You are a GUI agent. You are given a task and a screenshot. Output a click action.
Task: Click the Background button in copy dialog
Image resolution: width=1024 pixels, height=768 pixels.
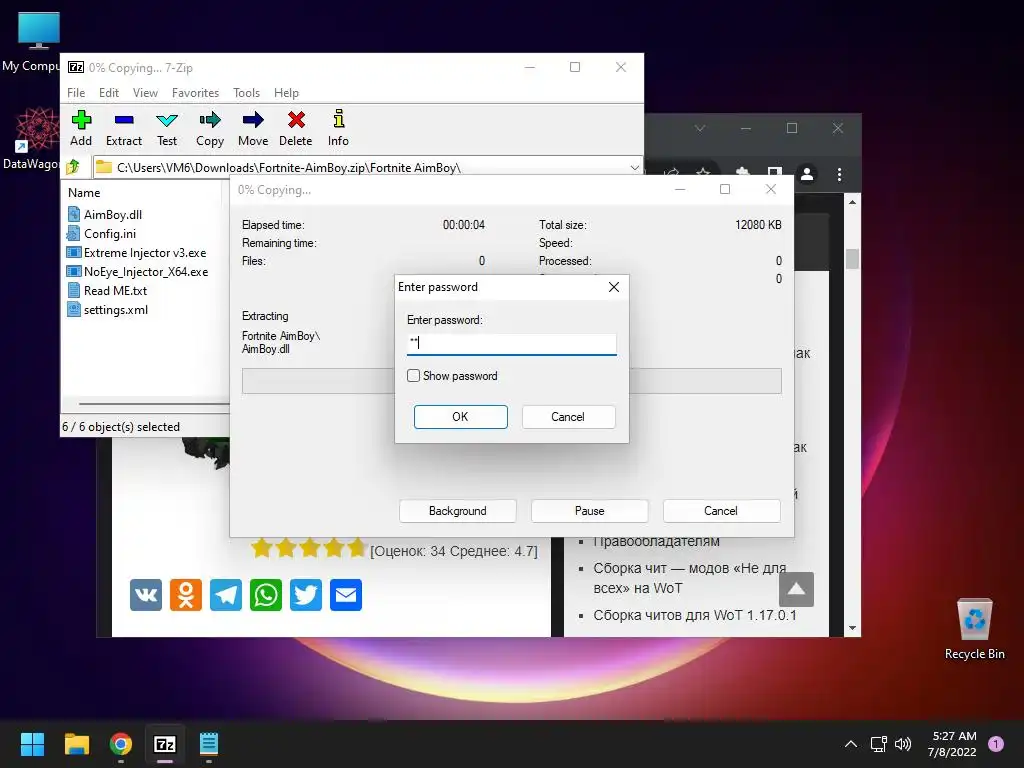(x=458, y=511)
